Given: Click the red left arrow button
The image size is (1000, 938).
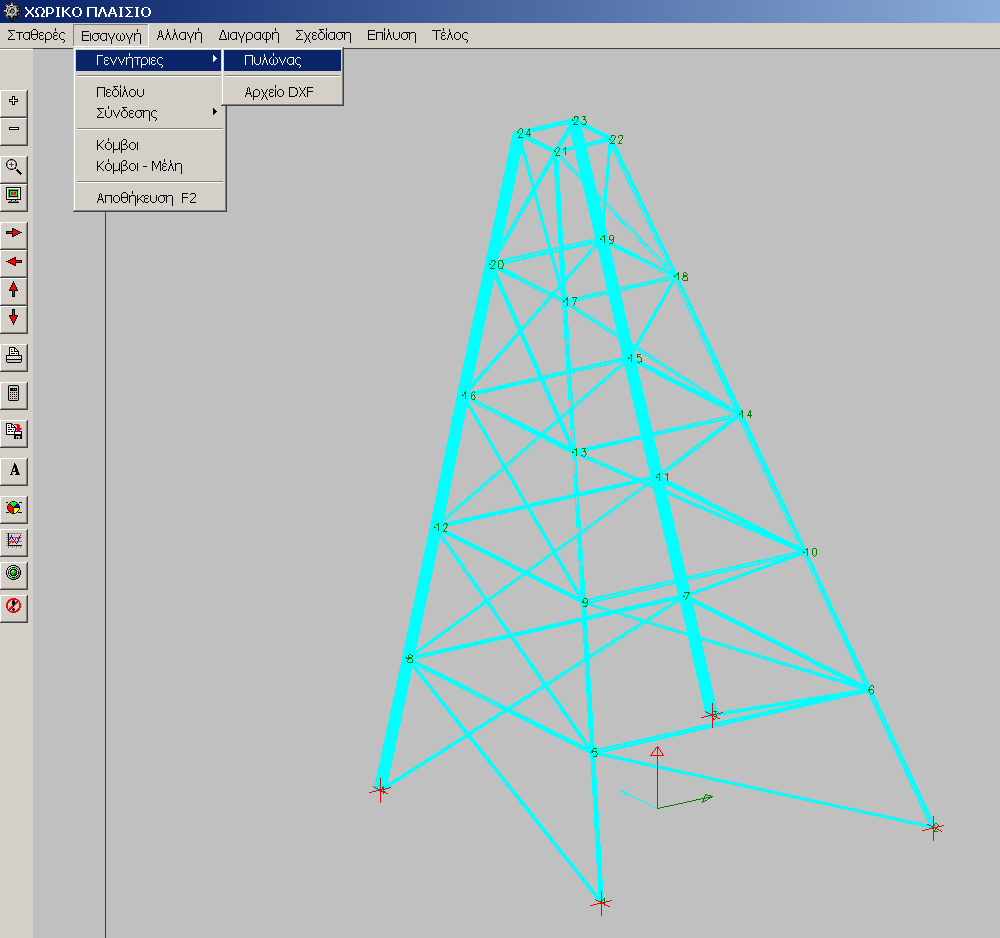Looking at the screenshot, I should [13, 261].
